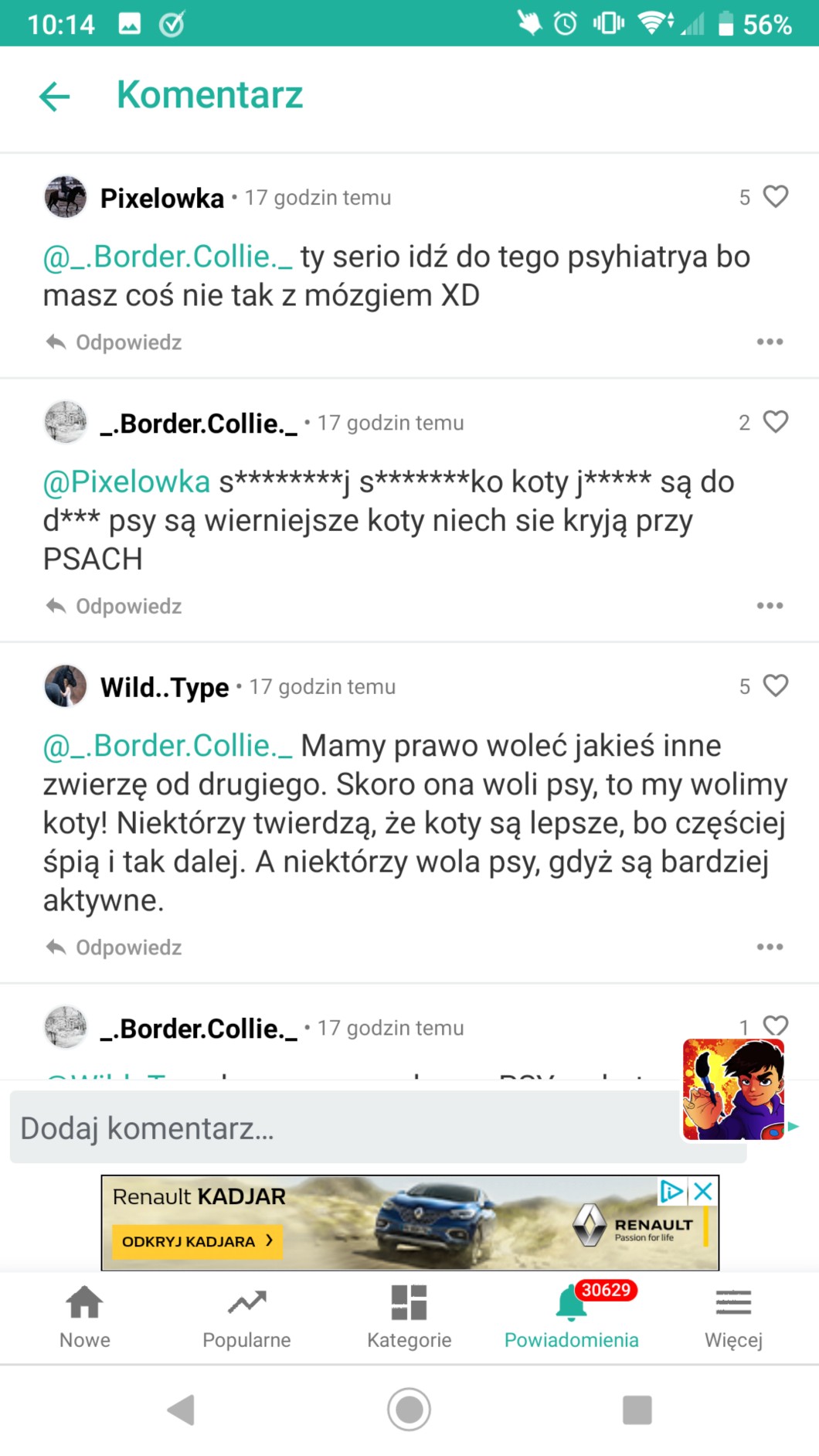Open three-dot menu on Wild..Type's comment
This screenshot has height=1456, width=819.
coord(770,947)
